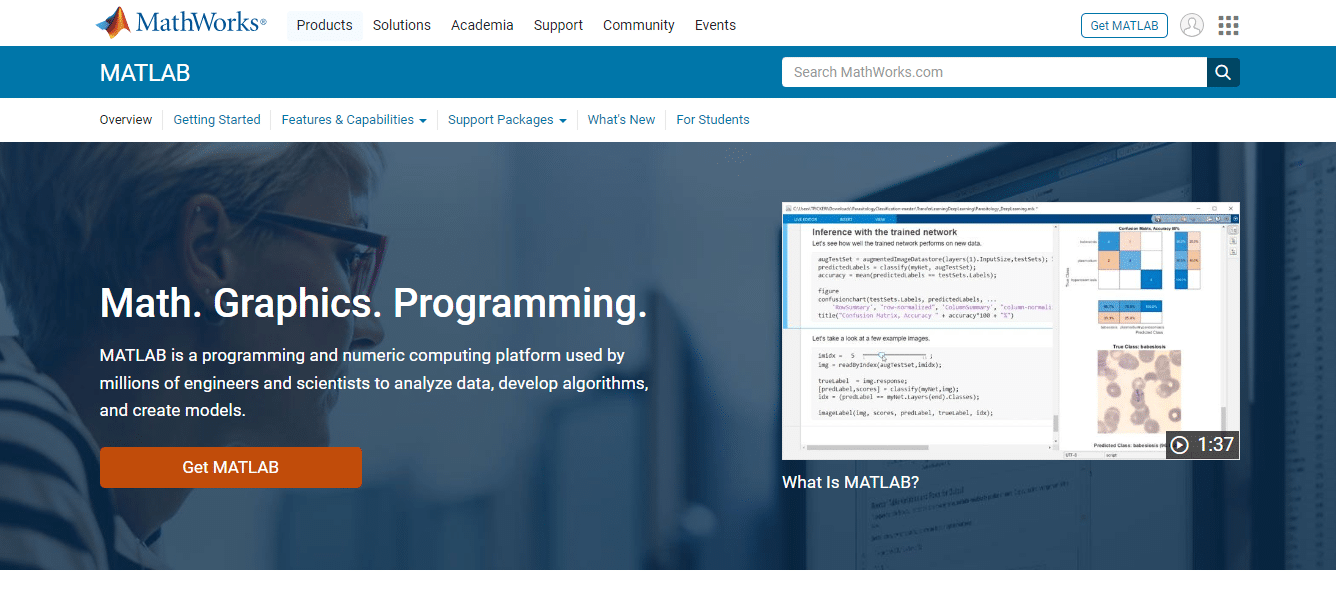
Task: Click the What Is MATLAB? caption link
Action: pyautogui.click(x=850, y=482)
